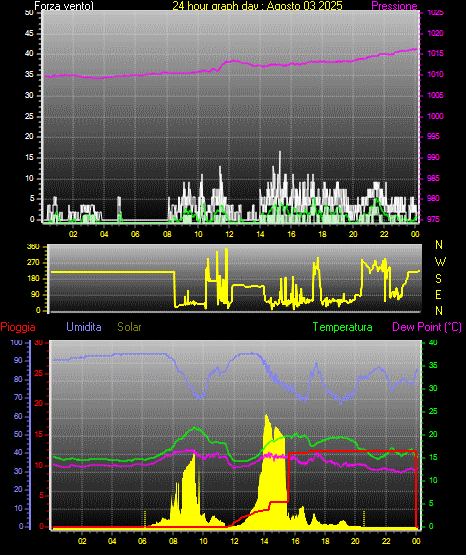Click the 'E' wind direction label
Image resolution: width=466 pixels, height=555 pixels.
point(438,294)
